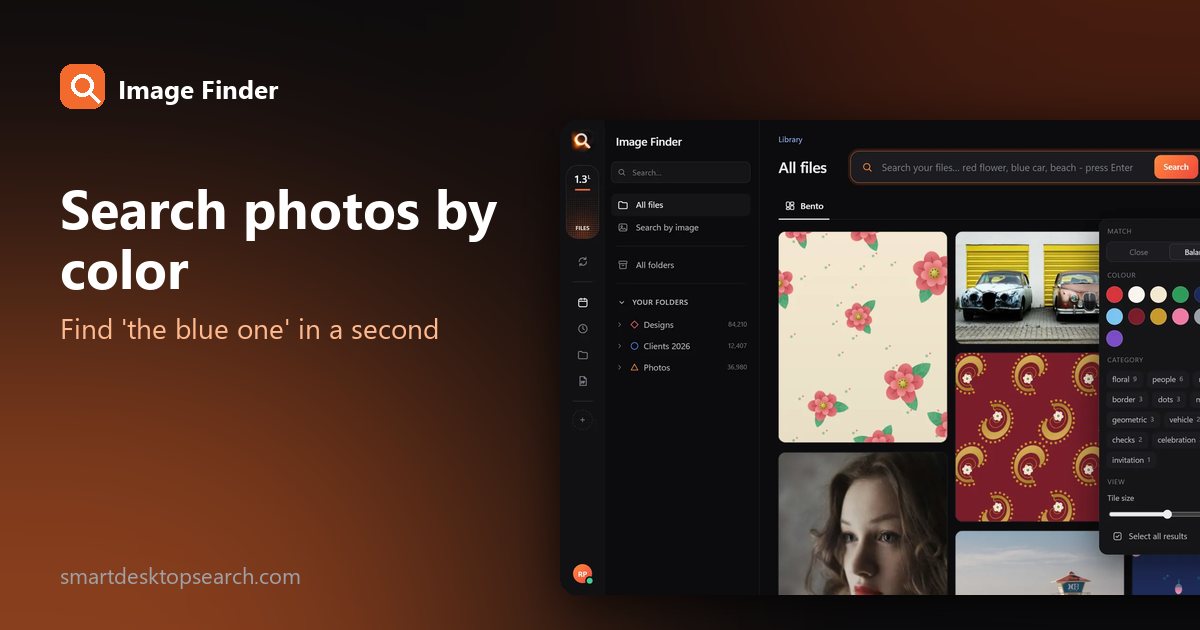Filter by the vehicle category chip
Viewport: 1200px width, 630px height.
[x=1184, y=420]
